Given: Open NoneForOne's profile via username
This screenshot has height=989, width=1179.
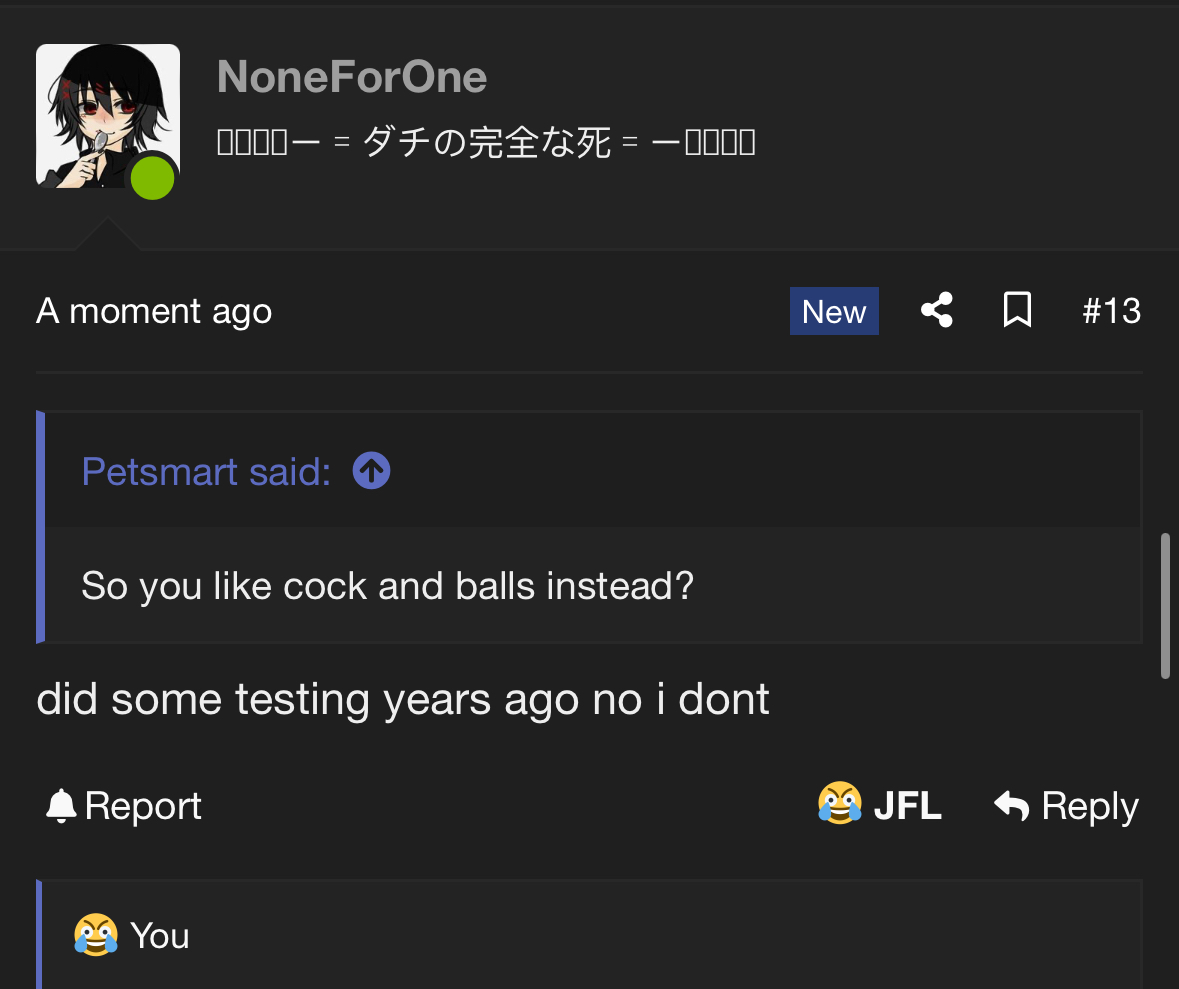Looking at the screenshot, I should point(352,77).
